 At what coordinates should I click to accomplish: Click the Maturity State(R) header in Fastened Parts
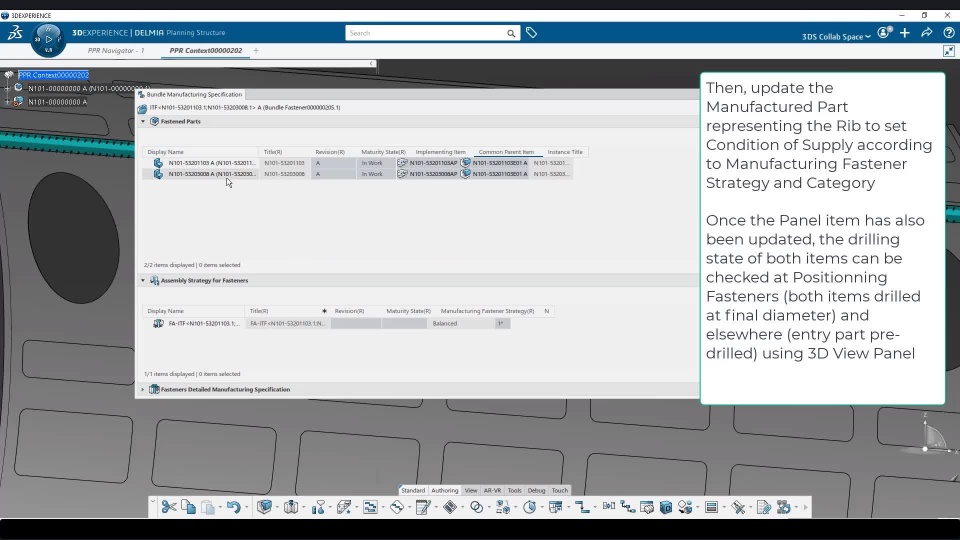click(x=383, y=152)
